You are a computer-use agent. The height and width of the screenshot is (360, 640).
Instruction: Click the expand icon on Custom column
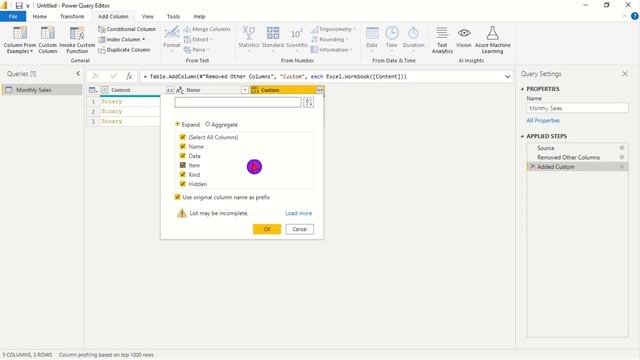click(320, 90)
